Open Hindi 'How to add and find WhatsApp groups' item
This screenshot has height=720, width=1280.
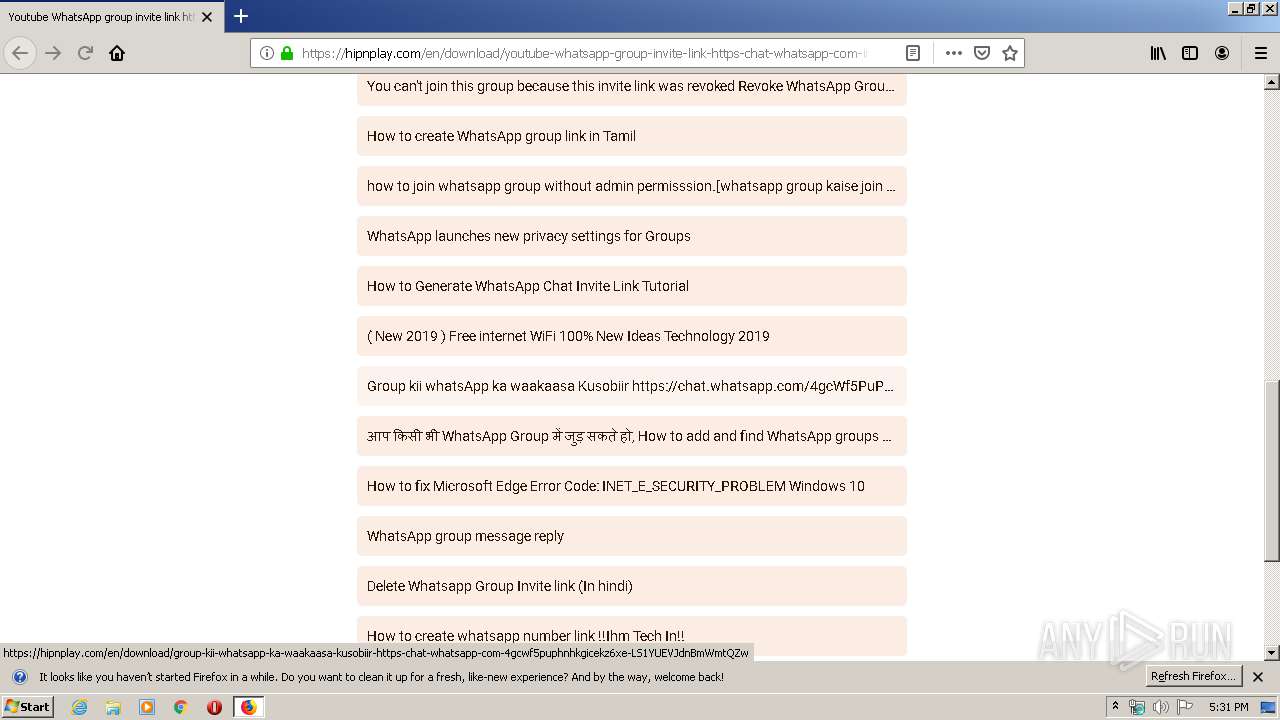tap(632, 436)
